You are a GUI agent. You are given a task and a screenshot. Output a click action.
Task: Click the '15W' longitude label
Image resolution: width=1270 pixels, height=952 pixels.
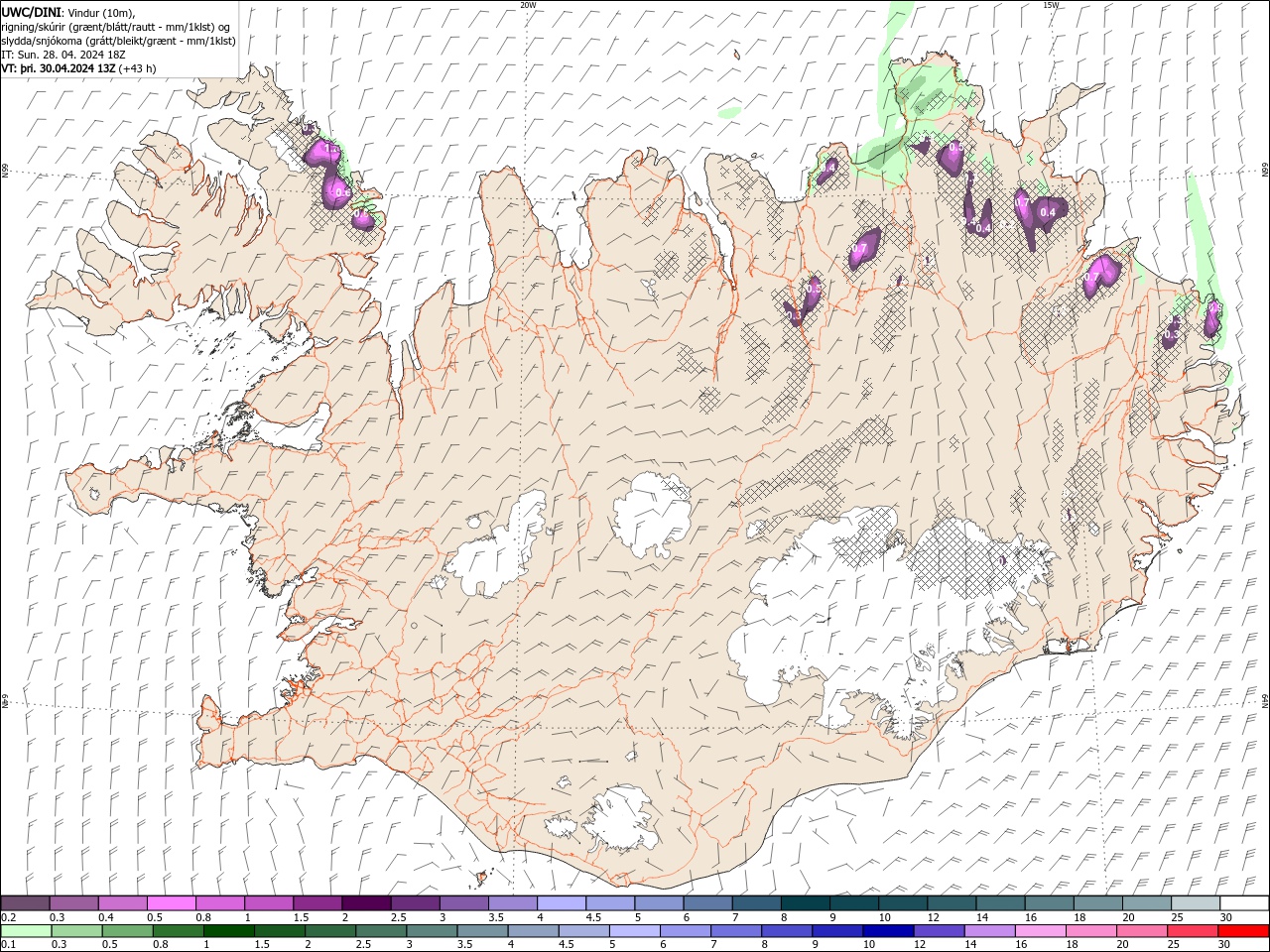pos(1051,5)
